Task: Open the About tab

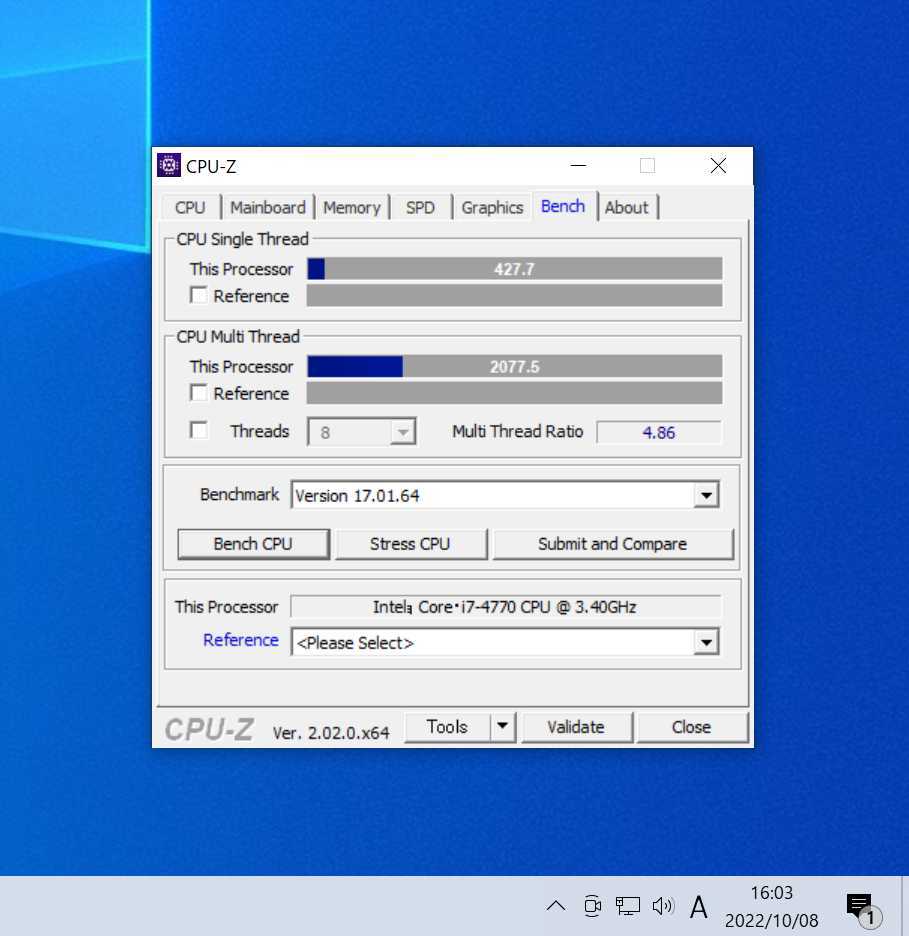Action: [626, 207]
